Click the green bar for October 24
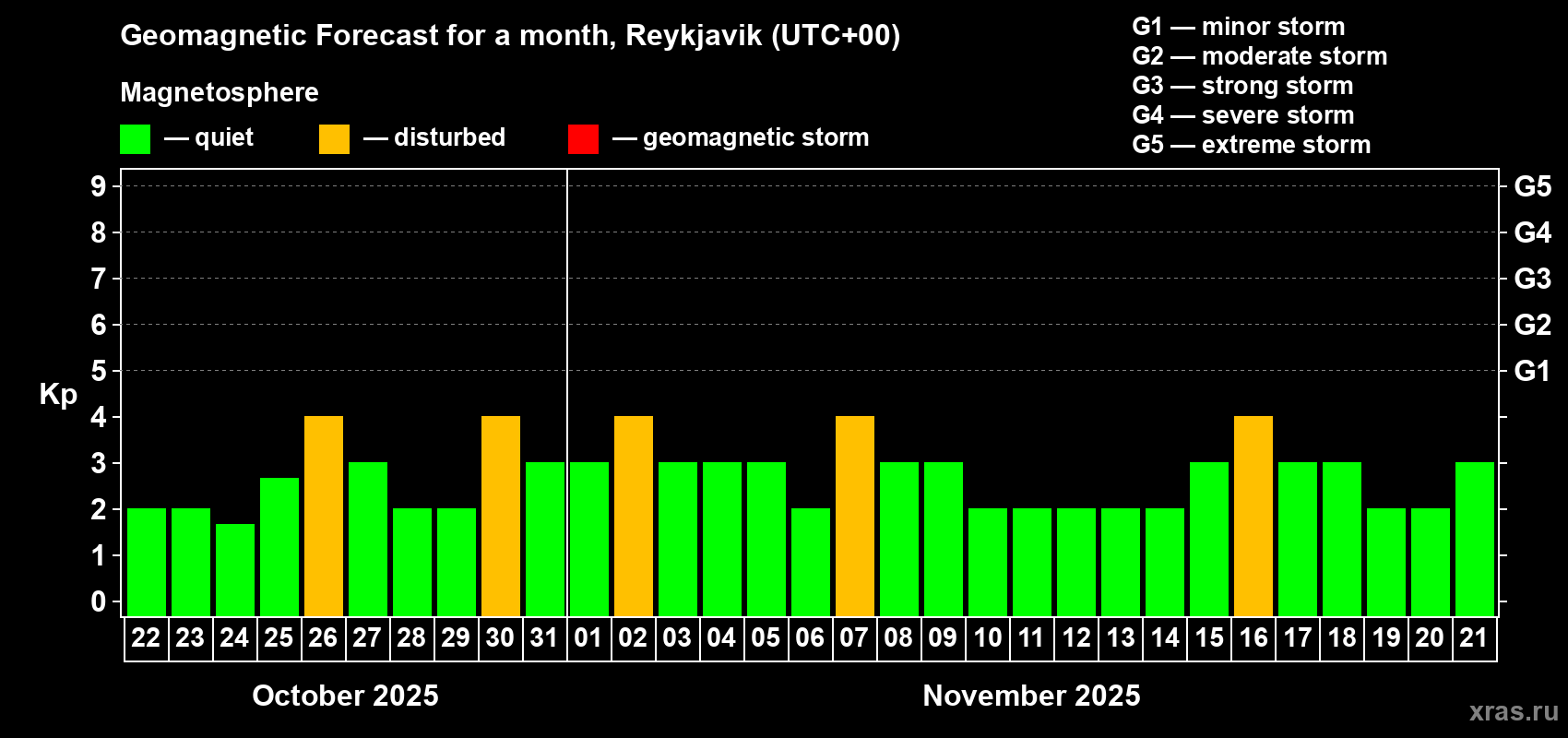1568x738 pixels. tap(235, 570)
